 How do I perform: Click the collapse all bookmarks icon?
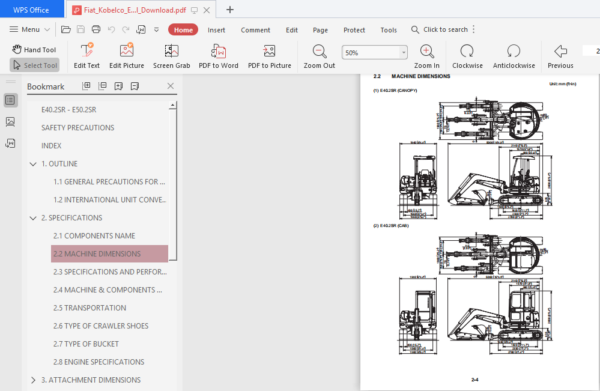102,86
